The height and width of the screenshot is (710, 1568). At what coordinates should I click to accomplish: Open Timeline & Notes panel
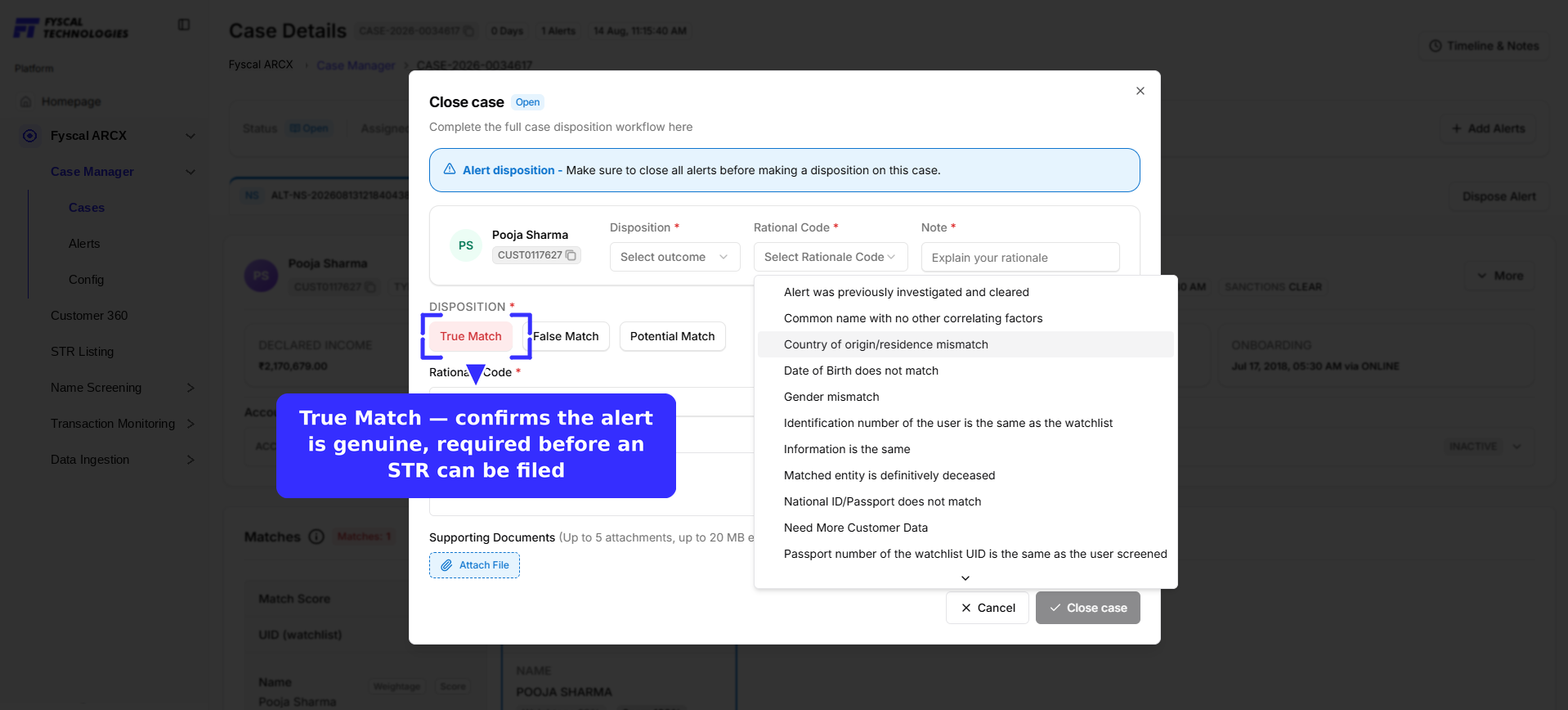pyautogui.click(x=1484, y=46)
